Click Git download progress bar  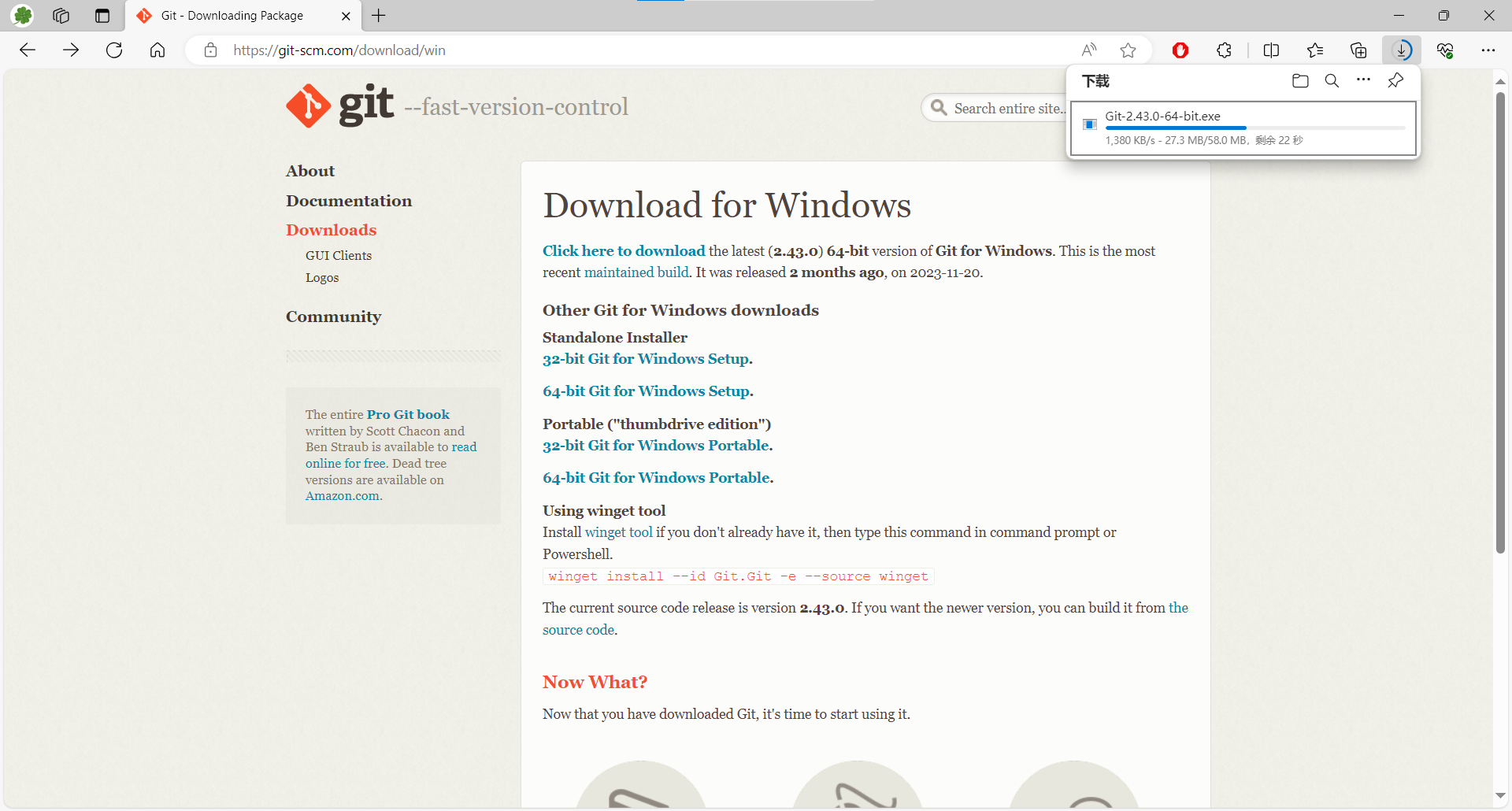(x=1254, y=128)
